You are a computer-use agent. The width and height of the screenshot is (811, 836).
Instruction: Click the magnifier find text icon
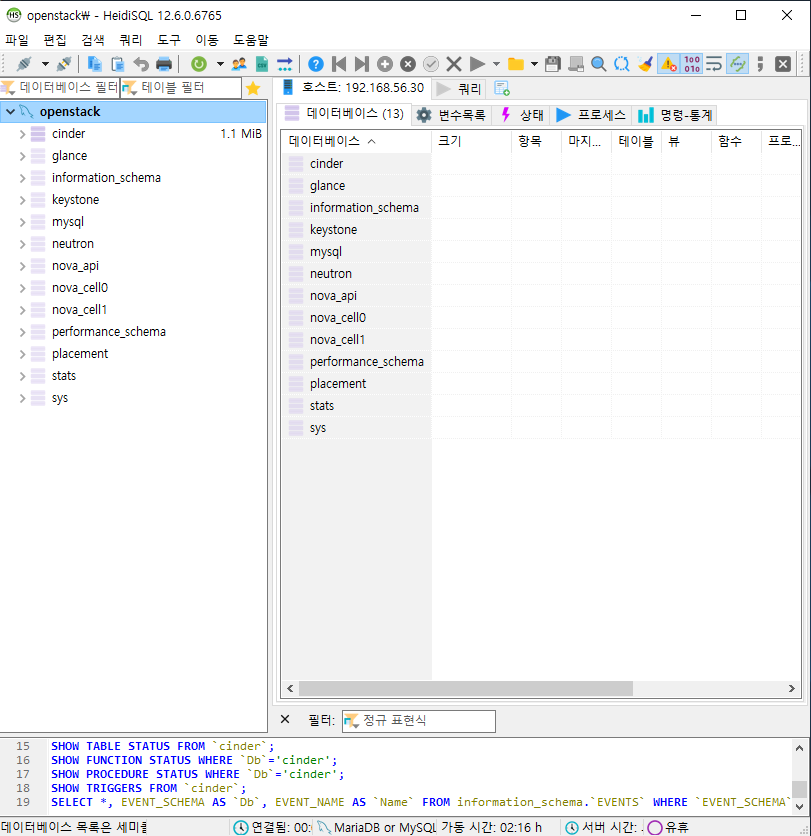click(599, 64)
